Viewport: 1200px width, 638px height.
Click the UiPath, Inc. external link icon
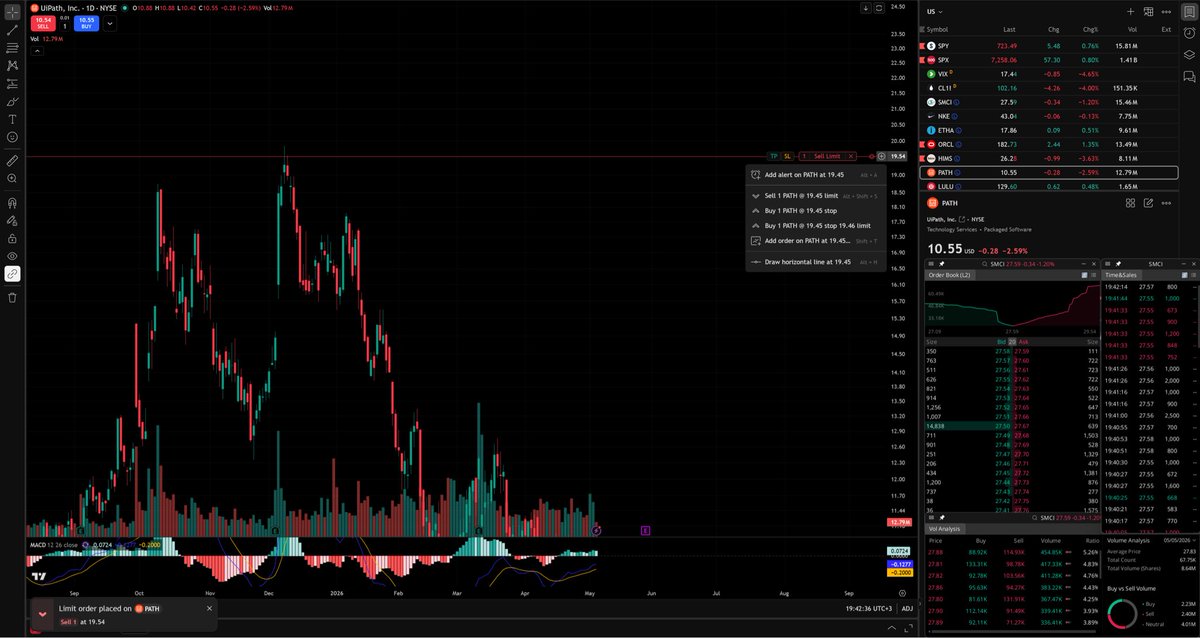point(963,218)
